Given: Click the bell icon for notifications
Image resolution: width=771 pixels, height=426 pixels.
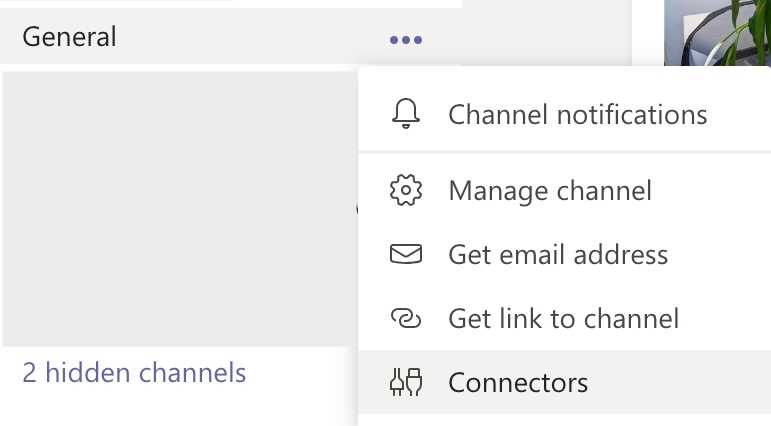Looking at the screenshot, I should click(406, 114).
